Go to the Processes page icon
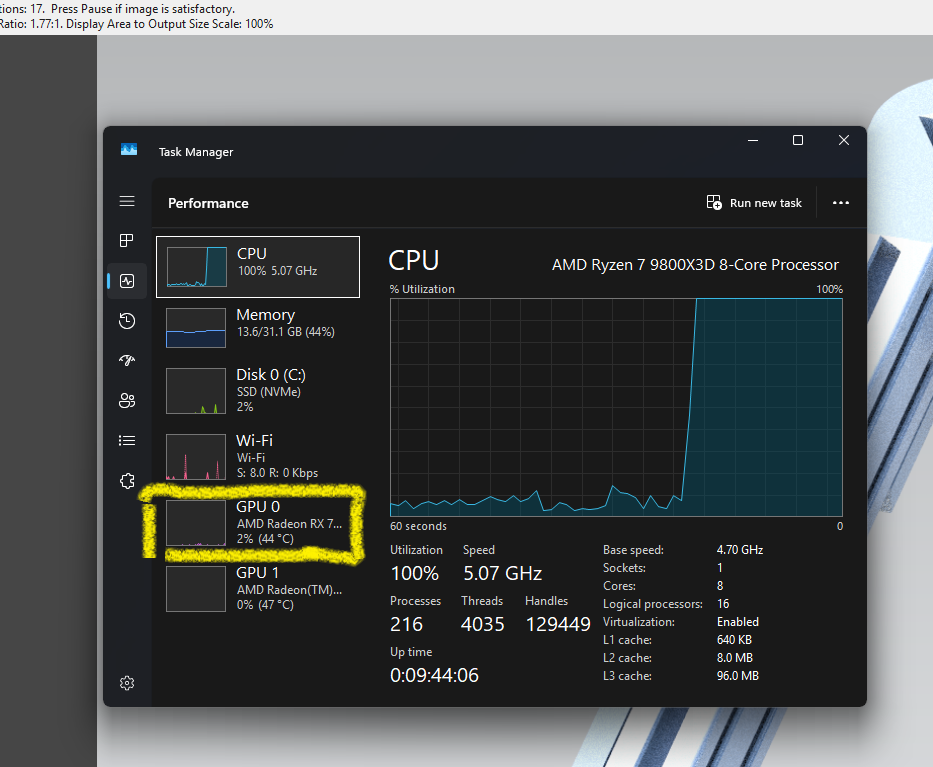 pos(127,240)
